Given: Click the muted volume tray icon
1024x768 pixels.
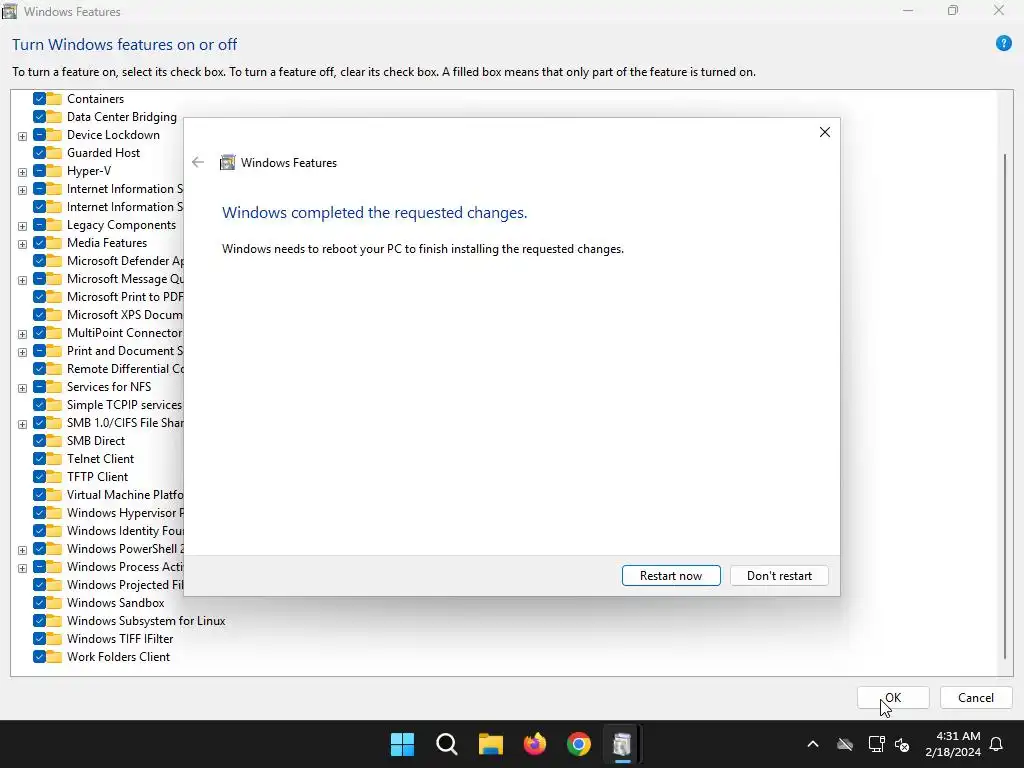Looking at the screenshot, I should pyautogui.click(x=902, y=744).
